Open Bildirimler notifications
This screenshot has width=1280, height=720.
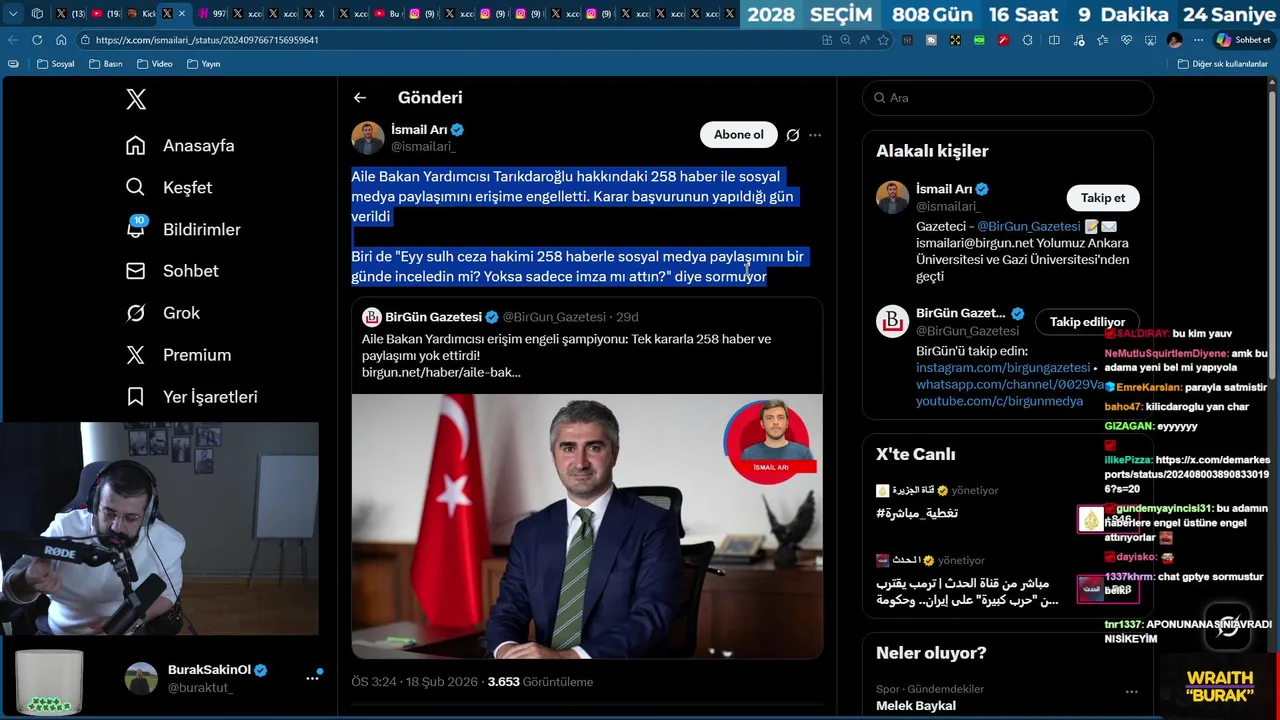point(183,229)
